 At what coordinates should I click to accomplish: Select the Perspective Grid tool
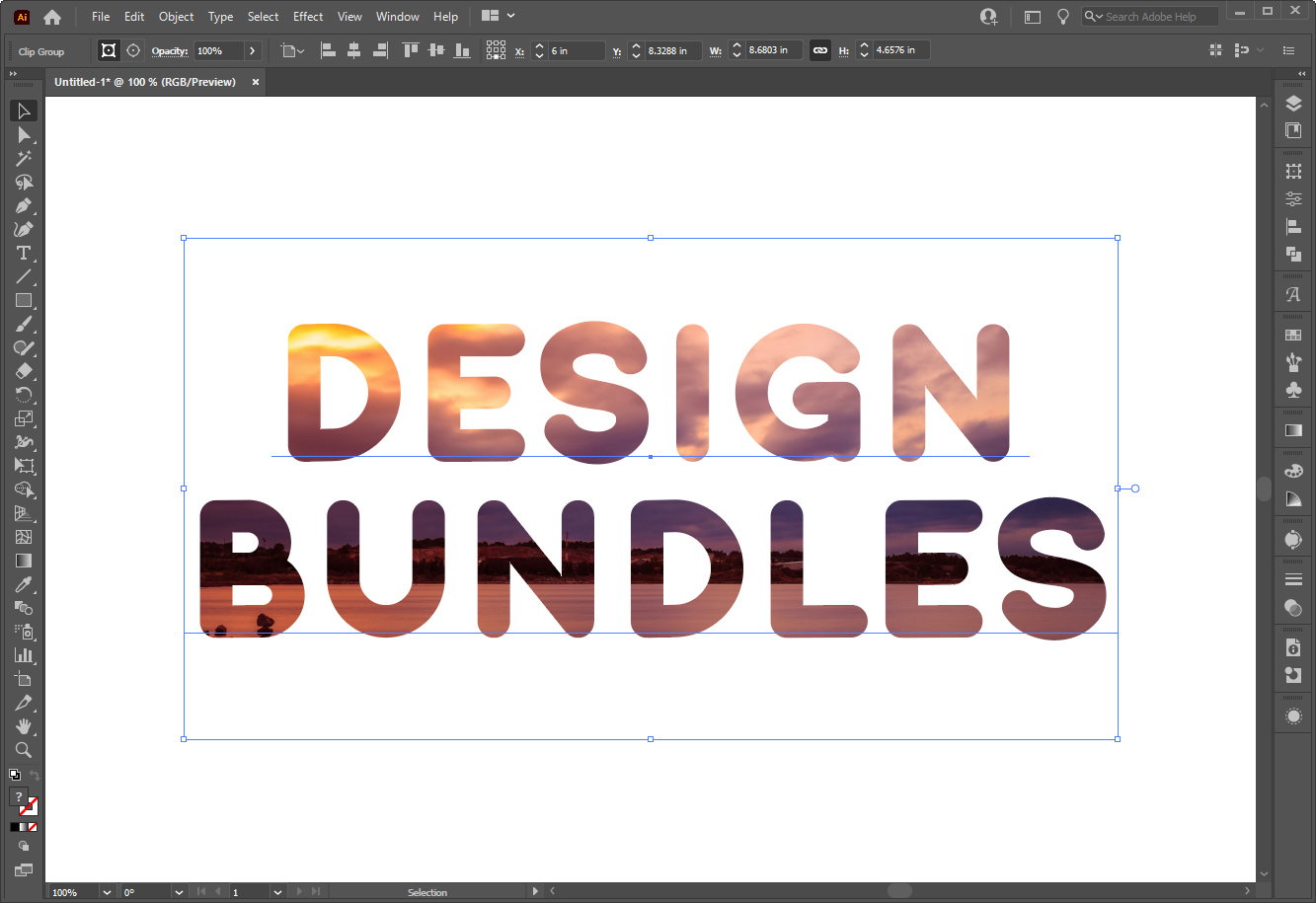click(24, 513)
